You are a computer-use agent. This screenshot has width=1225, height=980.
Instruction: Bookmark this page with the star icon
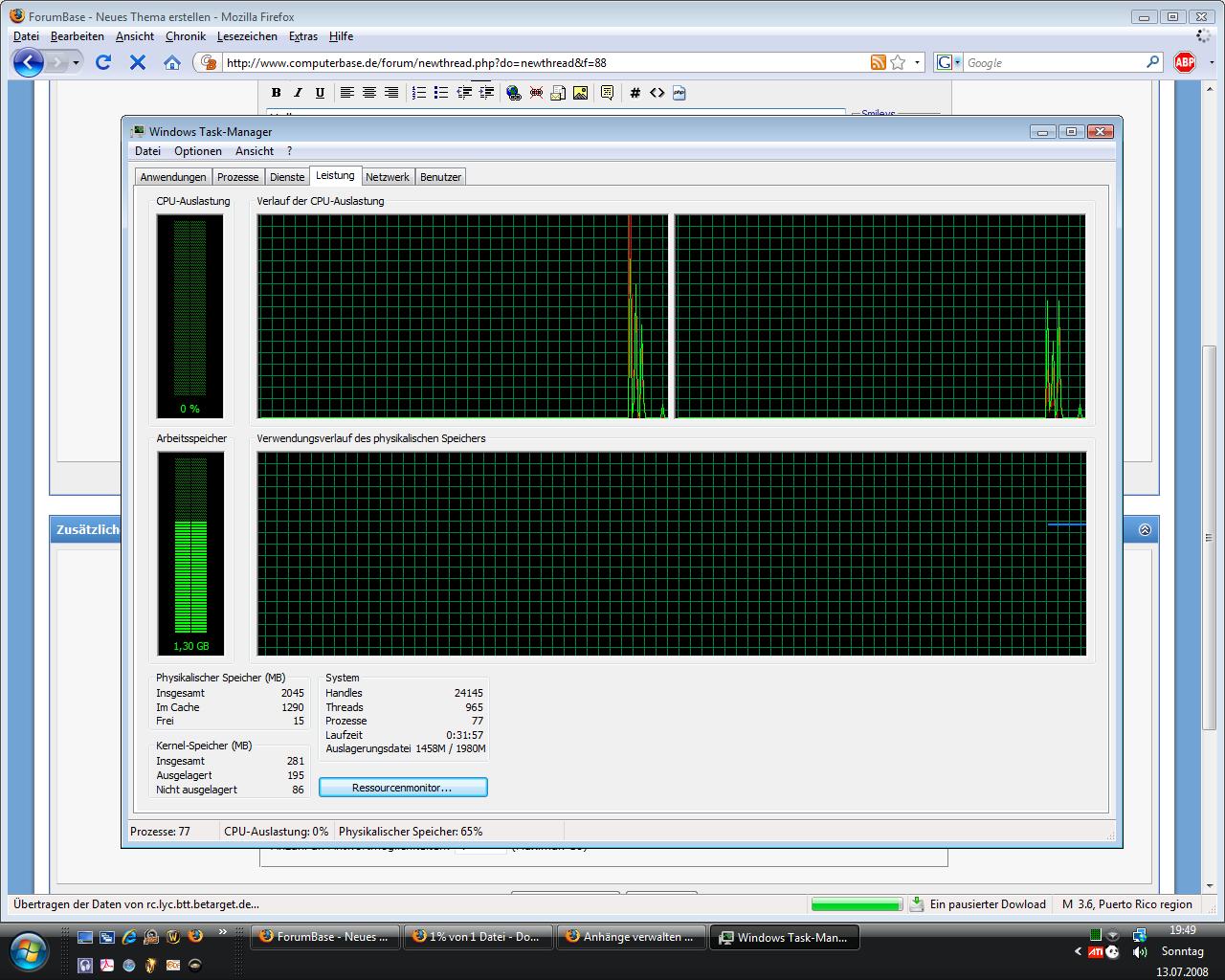coord(898,62)
